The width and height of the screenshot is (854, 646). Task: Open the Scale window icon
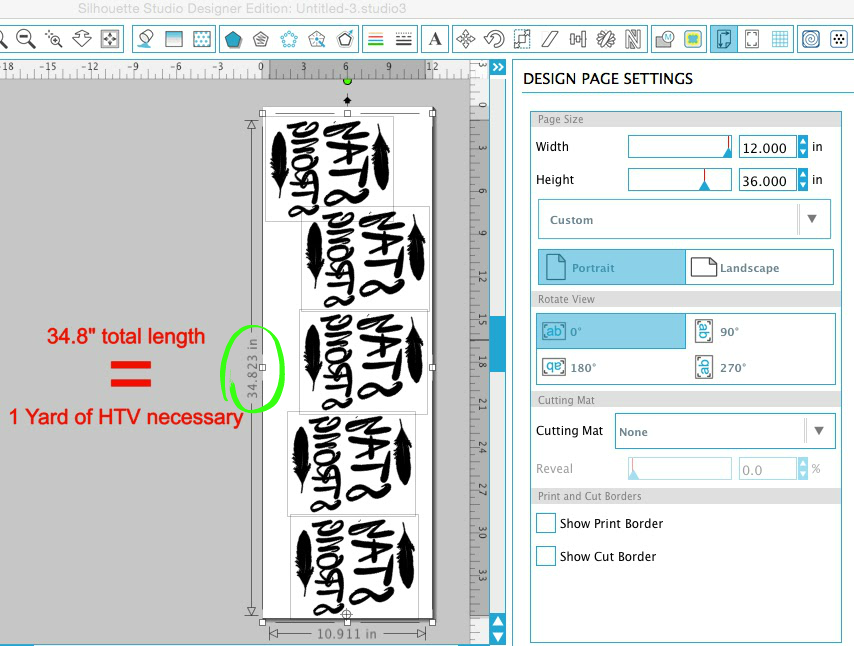coord(522,39)
